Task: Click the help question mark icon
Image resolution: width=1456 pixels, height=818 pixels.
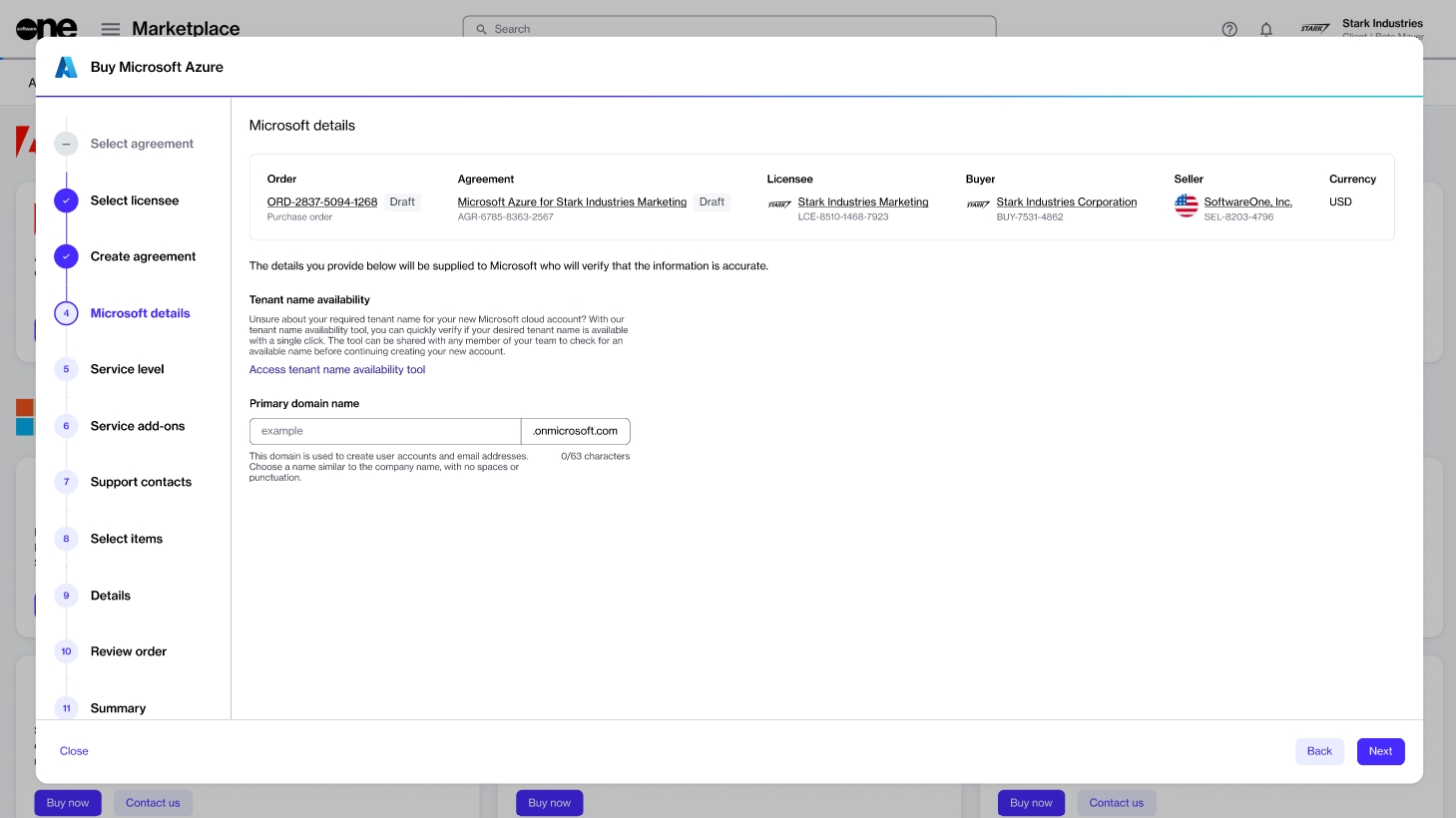Action: pos(1229,29)
